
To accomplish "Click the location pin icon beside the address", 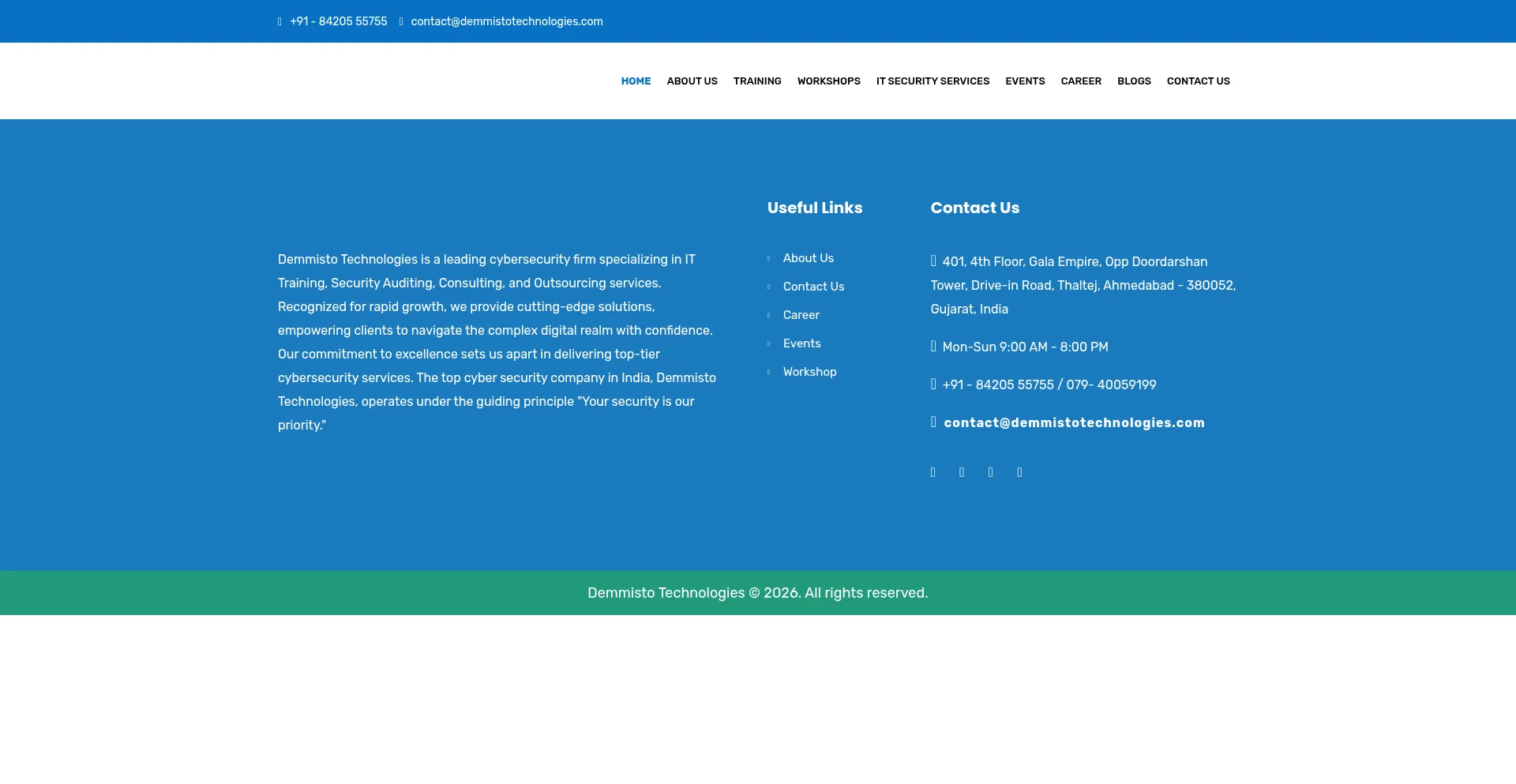I will tap(933, 261).
